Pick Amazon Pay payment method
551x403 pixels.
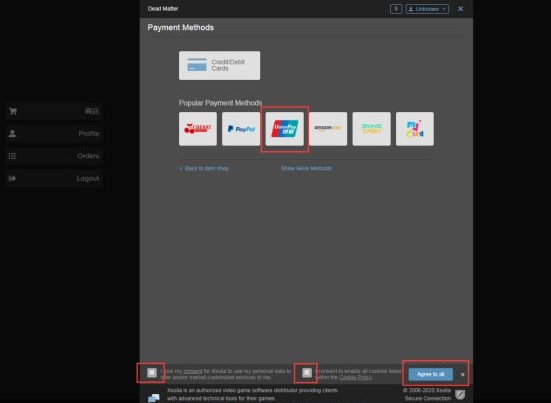(x=328, y=129)
